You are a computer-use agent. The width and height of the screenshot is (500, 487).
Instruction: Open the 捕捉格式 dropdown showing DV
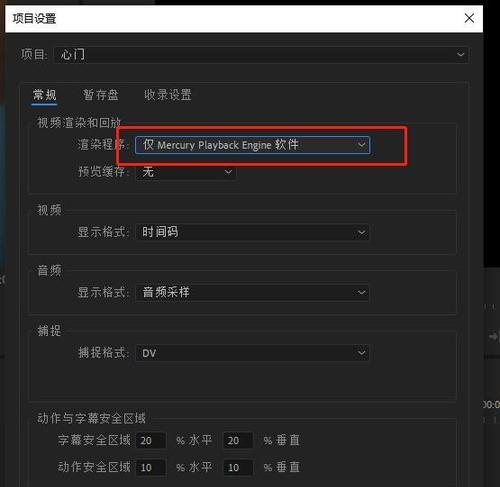coord(252,353)
